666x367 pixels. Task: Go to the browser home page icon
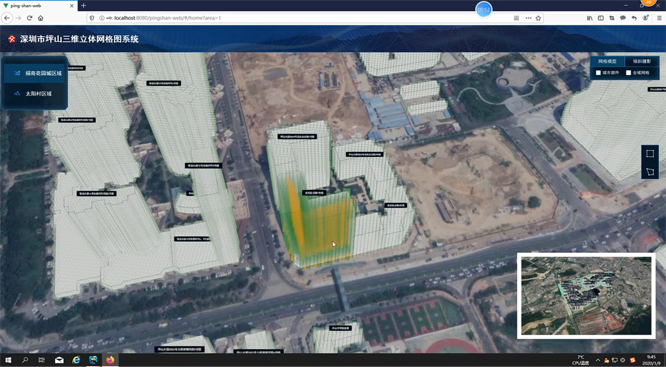[x=41, y=18]
